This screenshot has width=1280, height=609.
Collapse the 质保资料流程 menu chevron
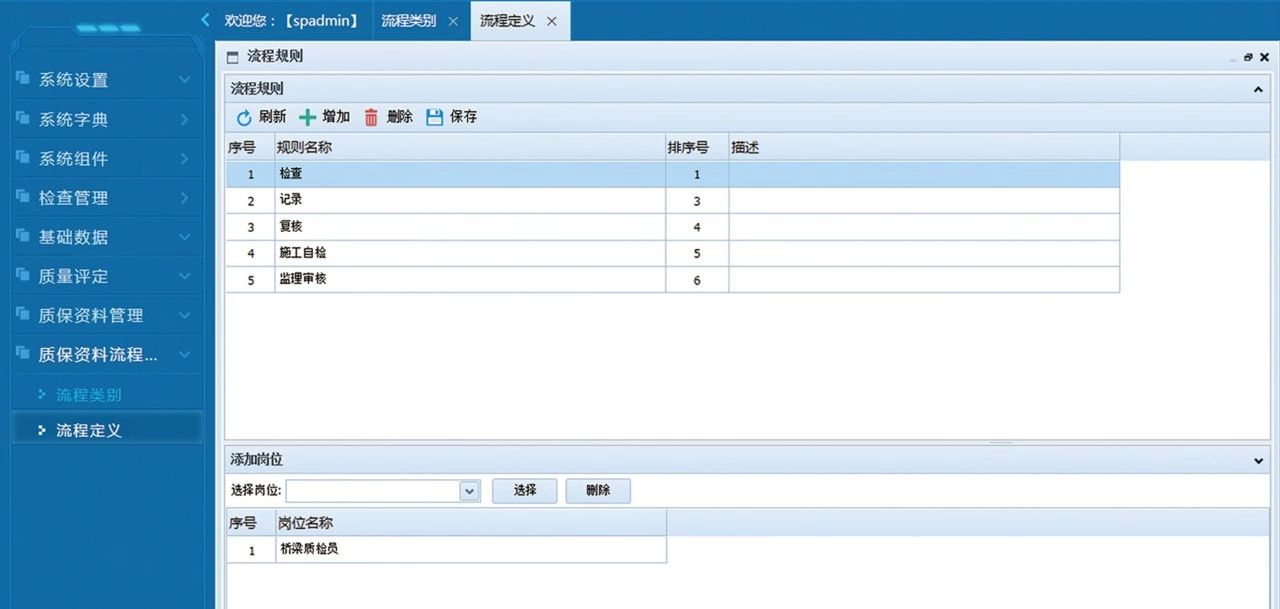coord(185,354)
